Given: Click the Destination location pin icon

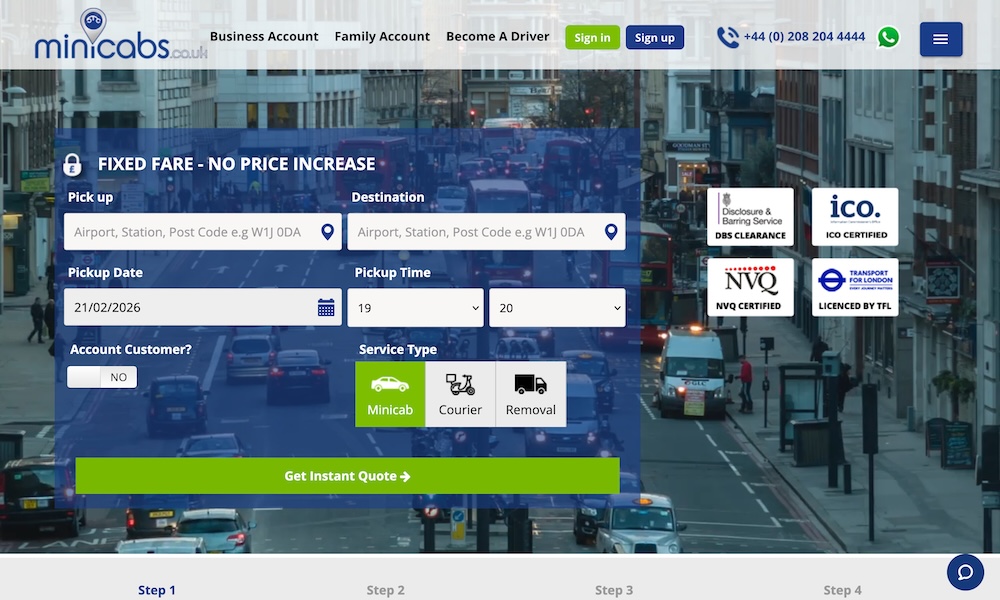Looking at the screenshot, I should [611, 231].
